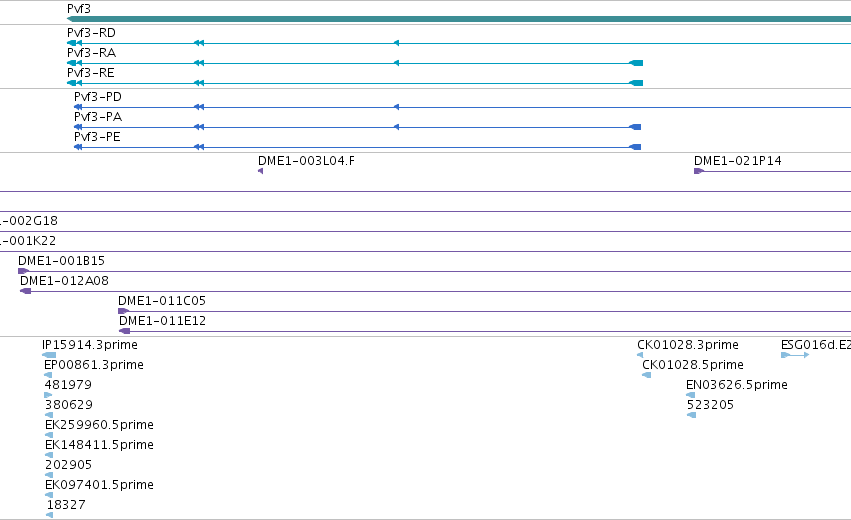The image size is (851, 520).
Task: Select the 523205 feature label
Action: click(710, 405)
